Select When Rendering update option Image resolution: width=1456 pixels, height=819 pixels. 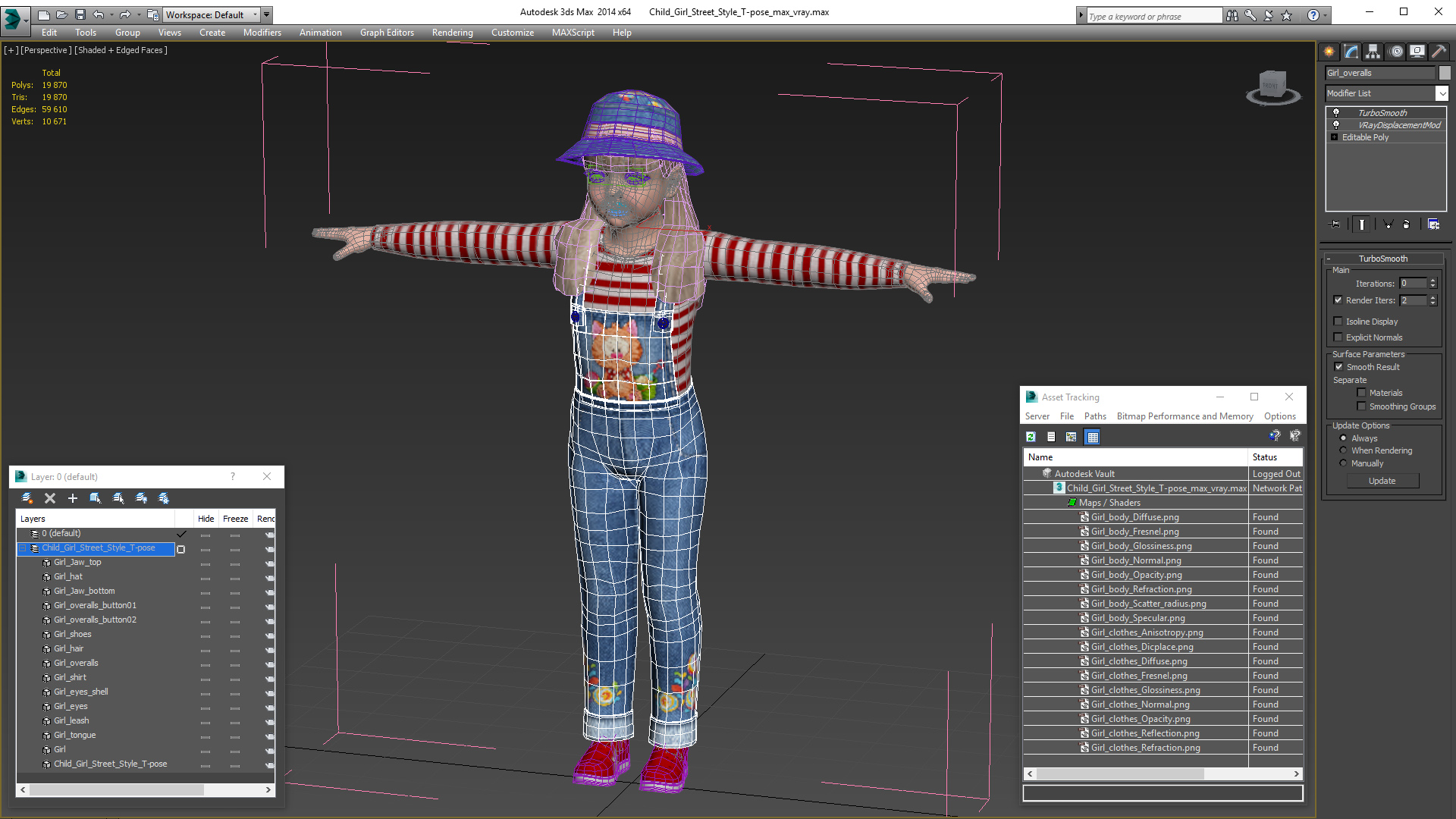1343,450
